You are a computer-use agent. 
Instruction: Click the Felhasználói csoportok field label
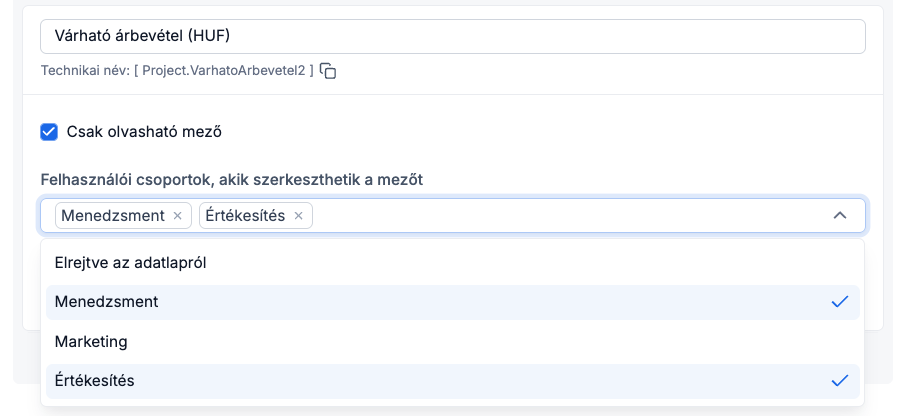(x=231, y=180)
